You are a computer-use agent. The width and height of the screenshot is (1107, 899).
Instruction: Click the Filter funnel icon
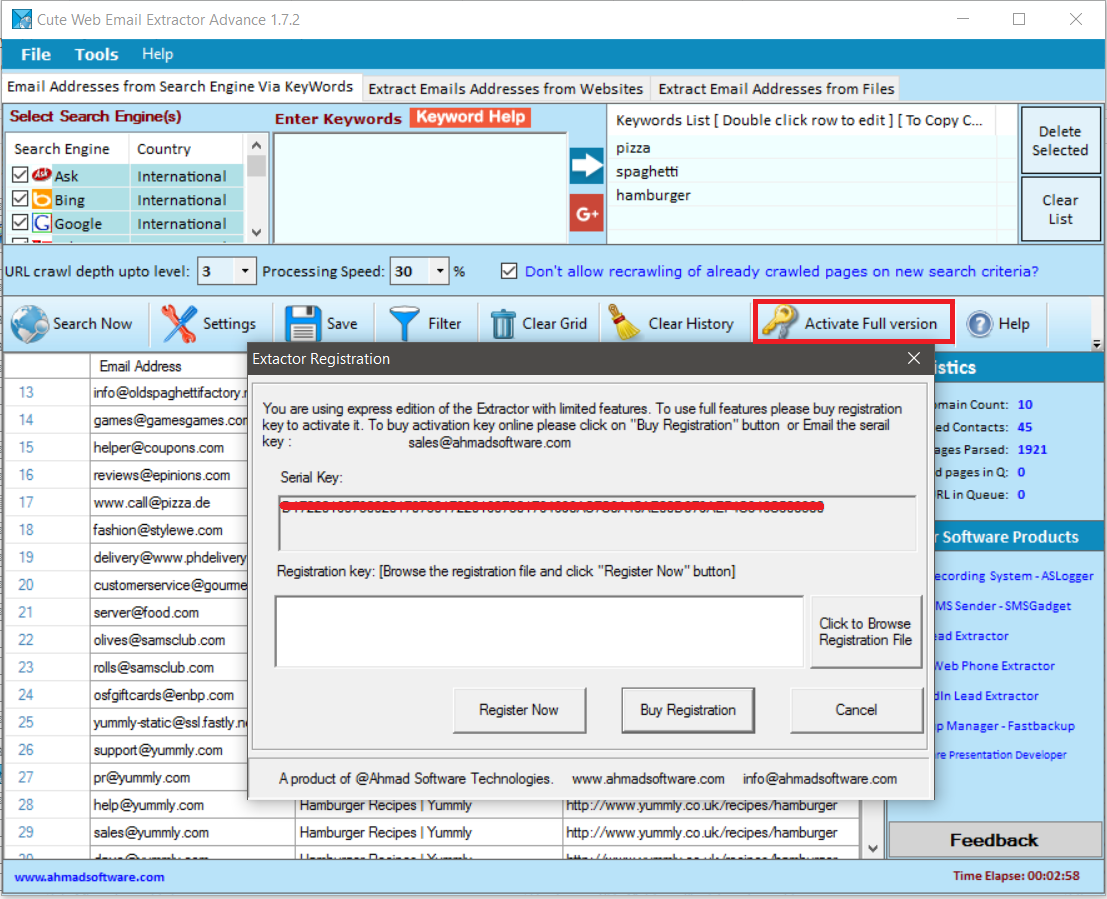click(405, 323)
